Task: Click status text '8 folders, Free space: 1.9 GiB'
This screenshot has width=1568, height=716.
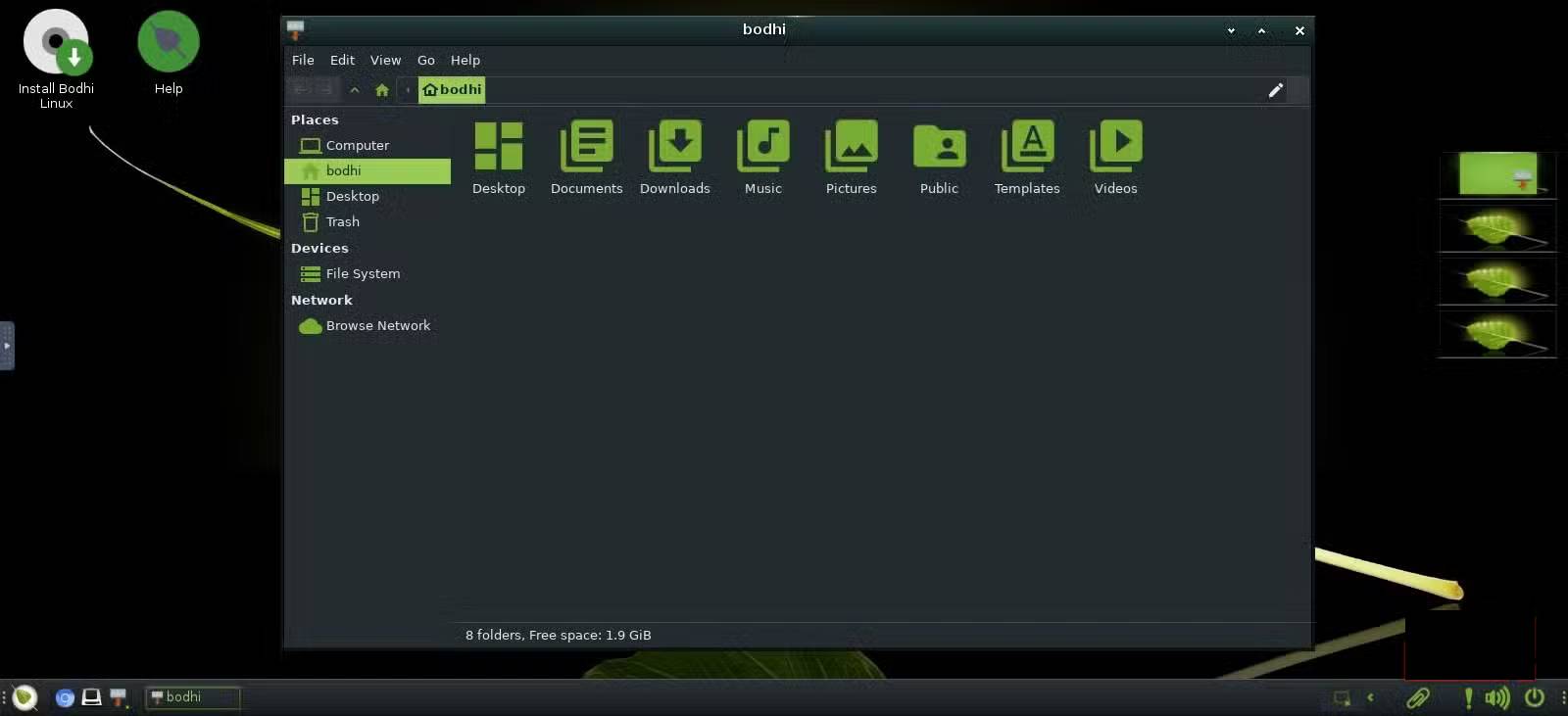Action: pos(558,635)
